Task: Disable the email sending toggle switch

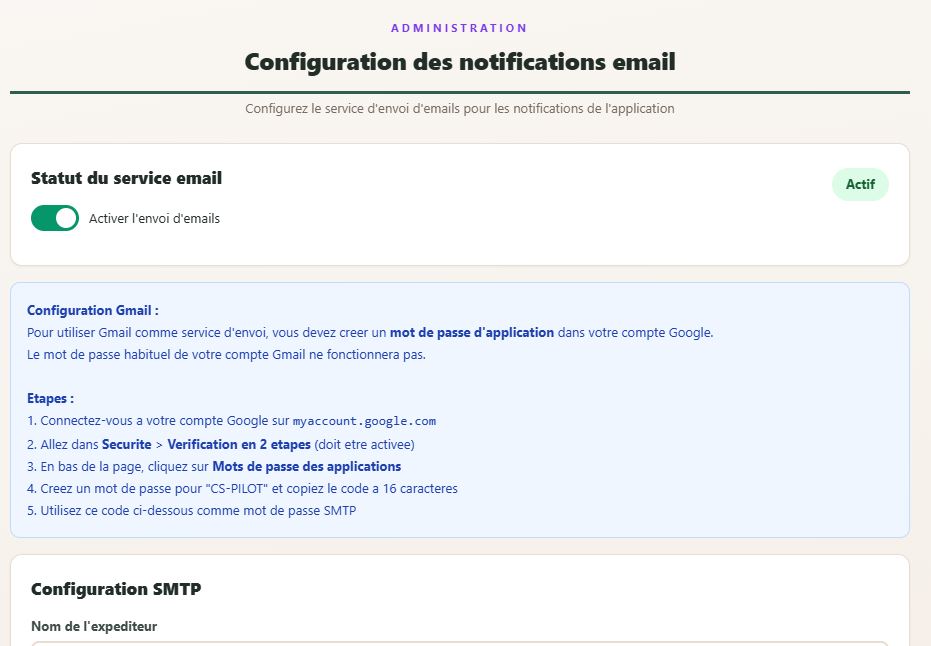Action: tap(55, 218)
